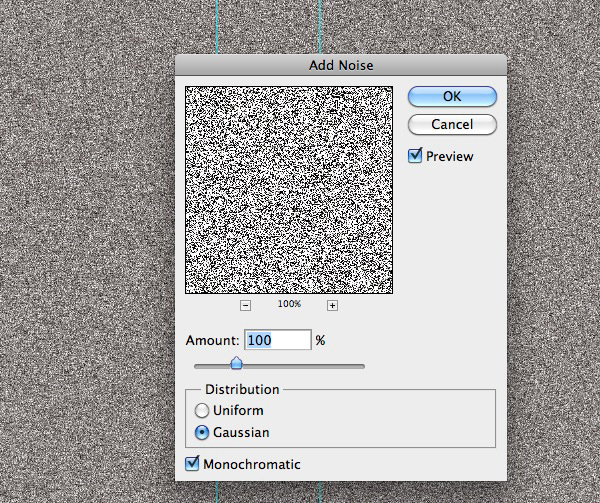This screenshot has width=600, height=503.
Task: Disable the Monochromatic checkbox
Action: pyautogui.click(x=192, y=463)
